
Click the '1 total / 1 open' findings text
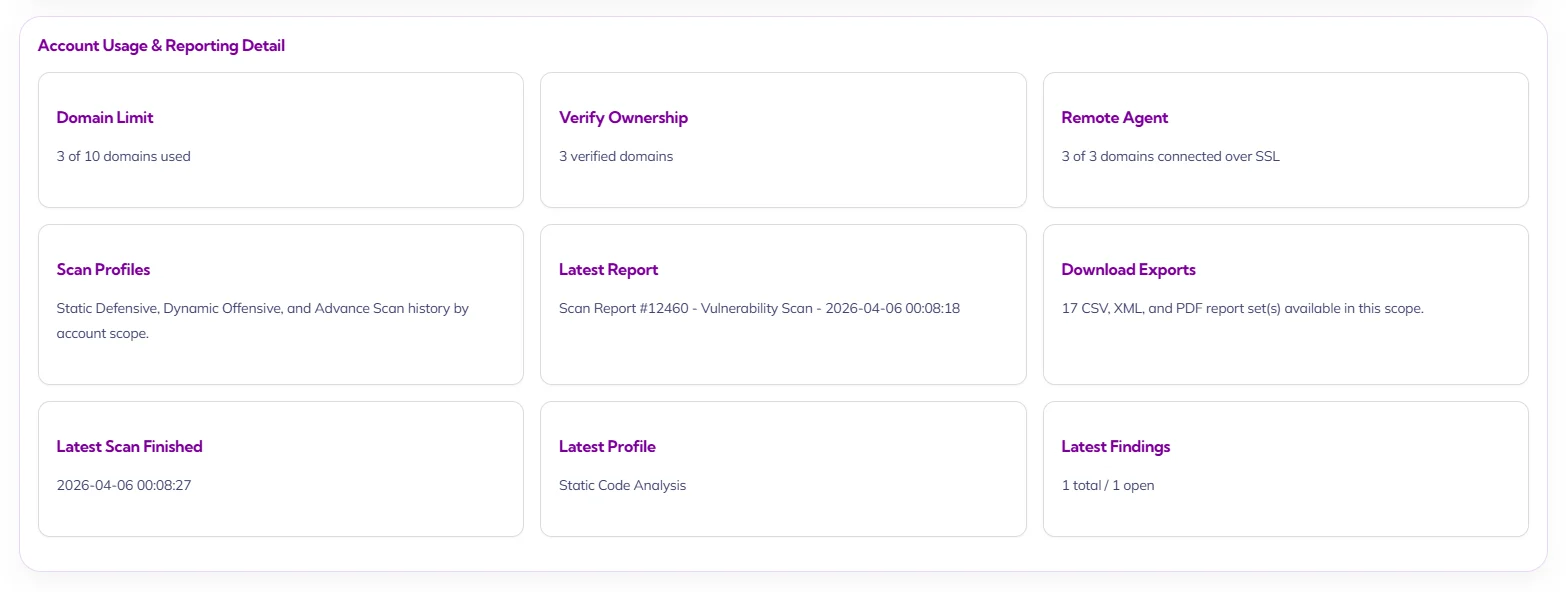[x=1107, y=486]
